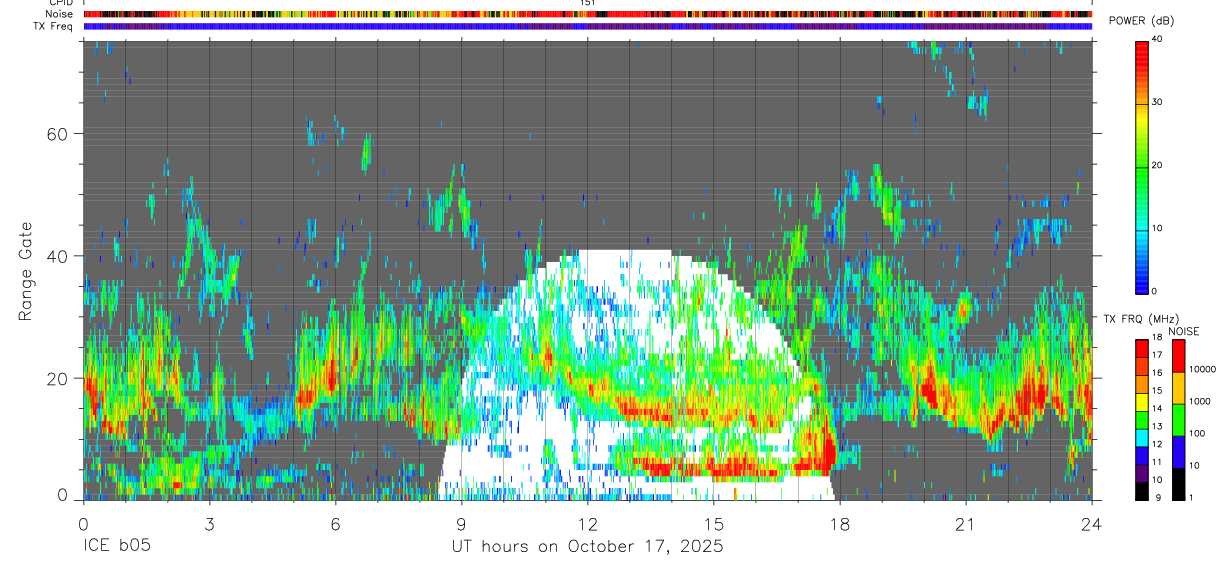The height and width of the screenshot is (567, 1228).
Task: Click the green segment of the NOISE colorbar
Action: pos(1179,419)
